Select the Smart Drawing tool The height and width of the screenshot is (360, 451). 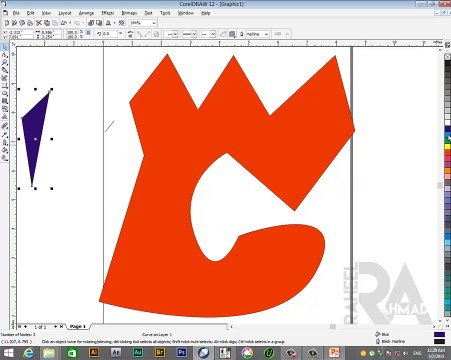pyautogui.click(x=4, y=78)
